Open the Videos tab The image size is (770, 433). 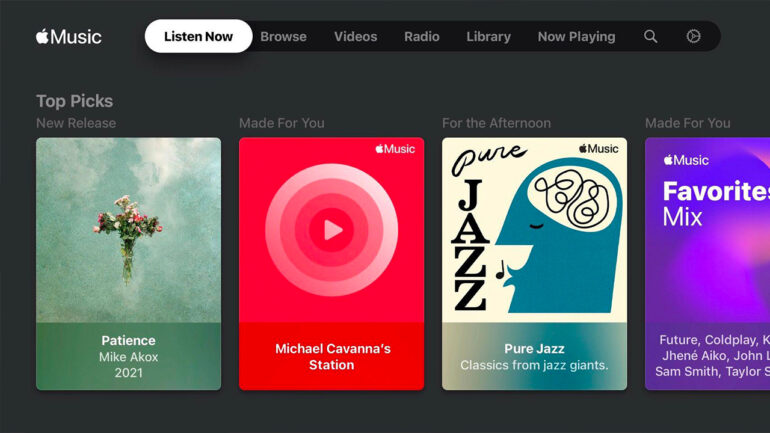click(x=356, y=37)
